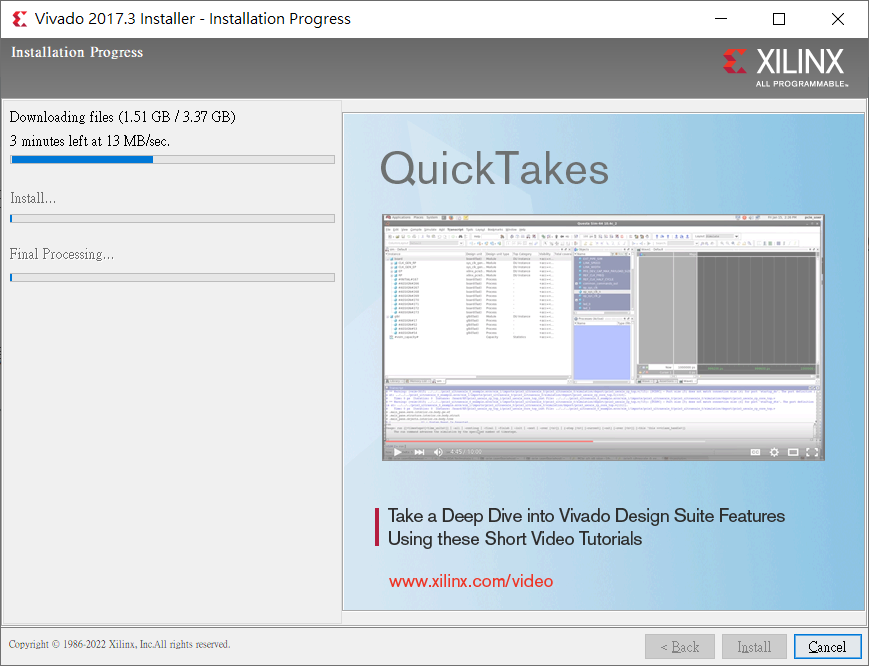Maximize the installer window
Viewport: 869px width, 666px height.
tap(779, 19)
